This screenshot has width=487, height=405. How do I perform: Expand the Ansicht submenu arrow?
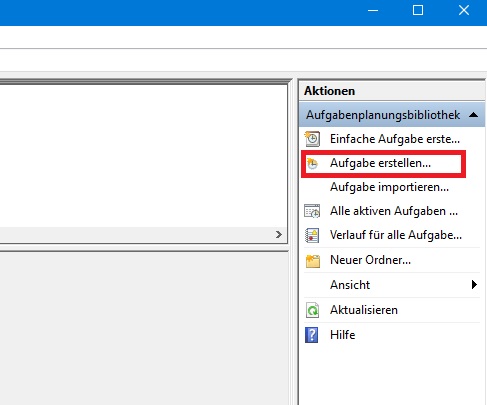(474, 285)
